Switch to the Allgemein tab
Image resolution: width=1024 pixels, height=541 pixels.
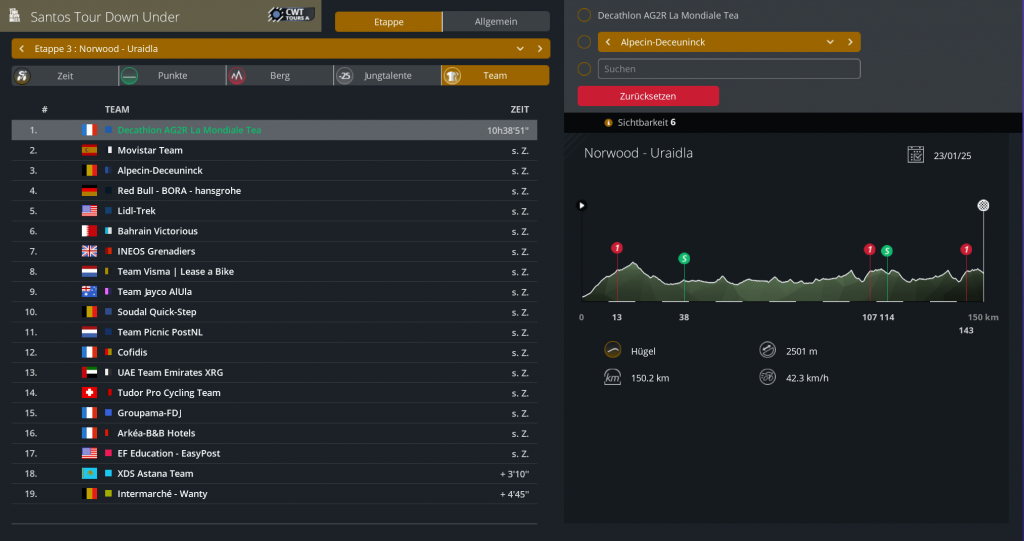pyautogui.click(x=496, y=21)
